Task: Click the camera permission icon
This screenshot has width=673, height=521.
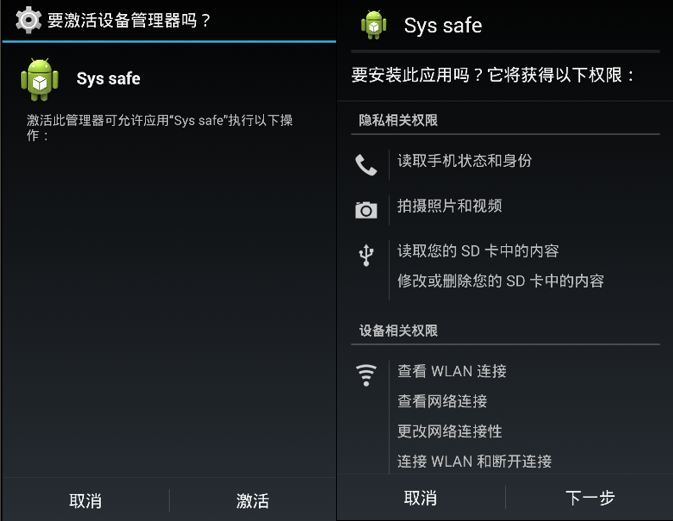Action: click(366, 209)
